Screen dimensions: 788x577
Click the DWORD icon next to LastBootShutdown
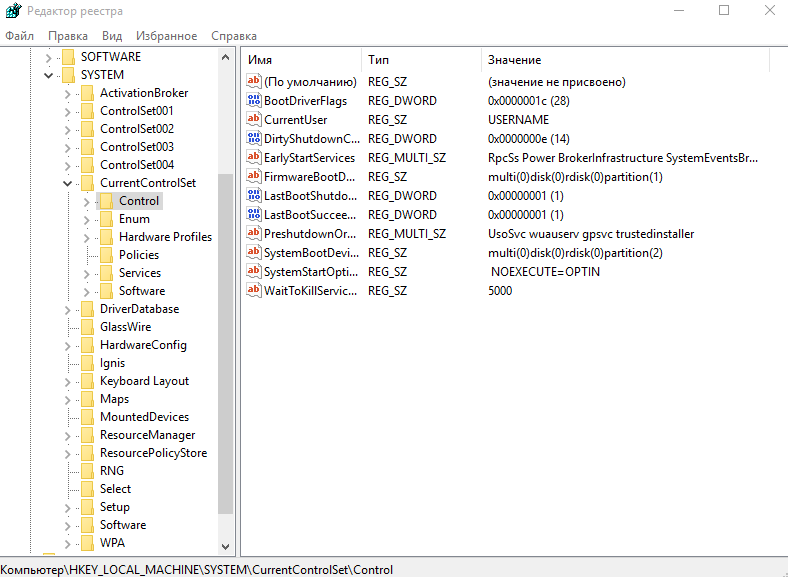254,196
